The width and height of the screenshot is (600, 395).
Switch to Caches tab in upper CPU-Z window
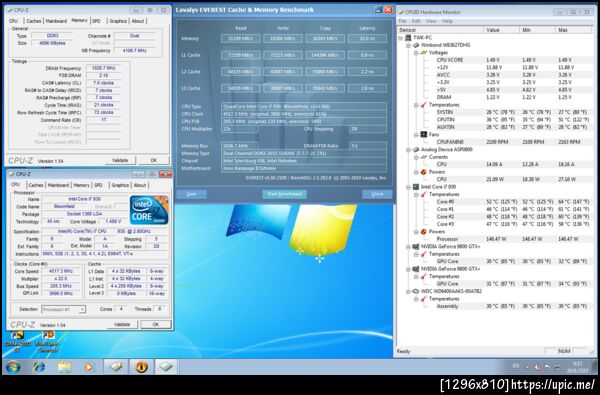34,21
